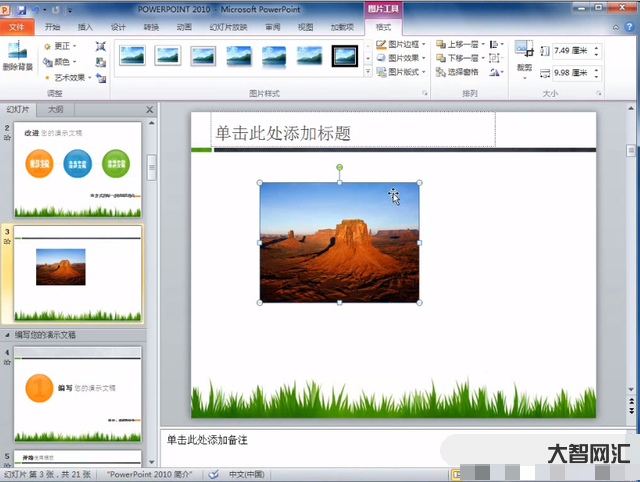640x482 pixels.
Task: Open Picture Effects (图片效果) options
Action: [405, 58]
